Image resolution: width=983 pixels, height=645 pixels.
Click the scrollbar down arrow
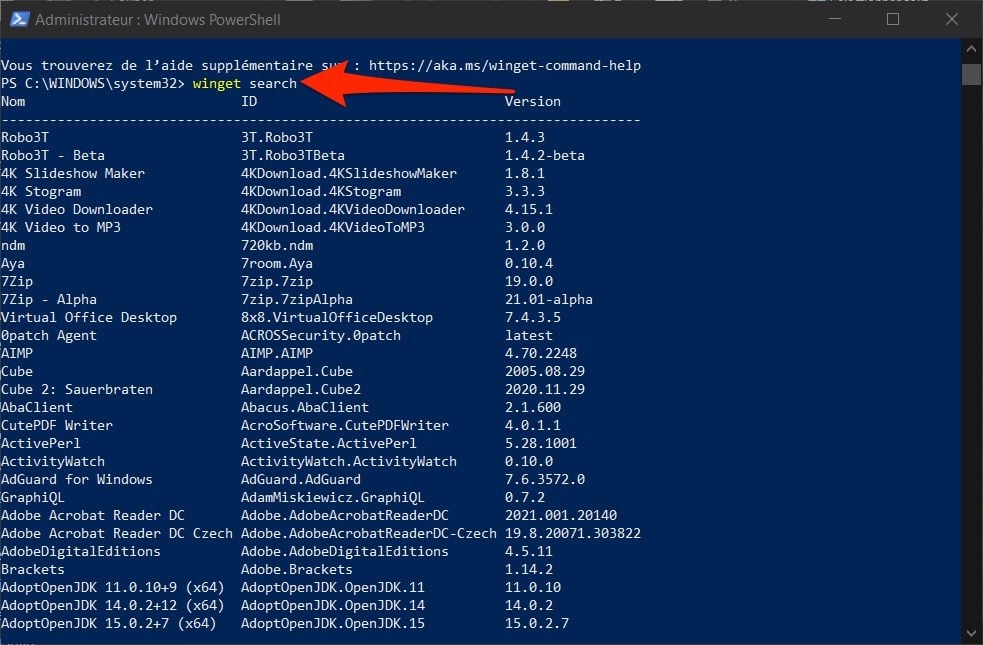click(971, 633)
